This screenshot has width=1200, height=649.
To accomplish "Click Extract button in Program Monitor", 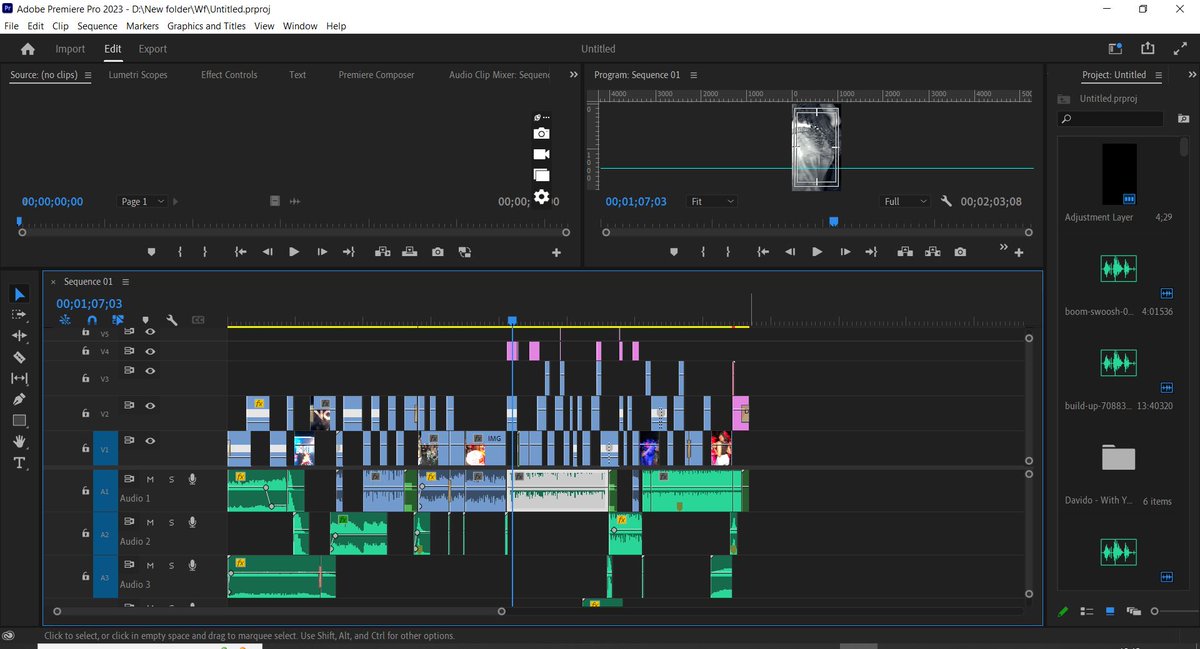I will 932,252.
